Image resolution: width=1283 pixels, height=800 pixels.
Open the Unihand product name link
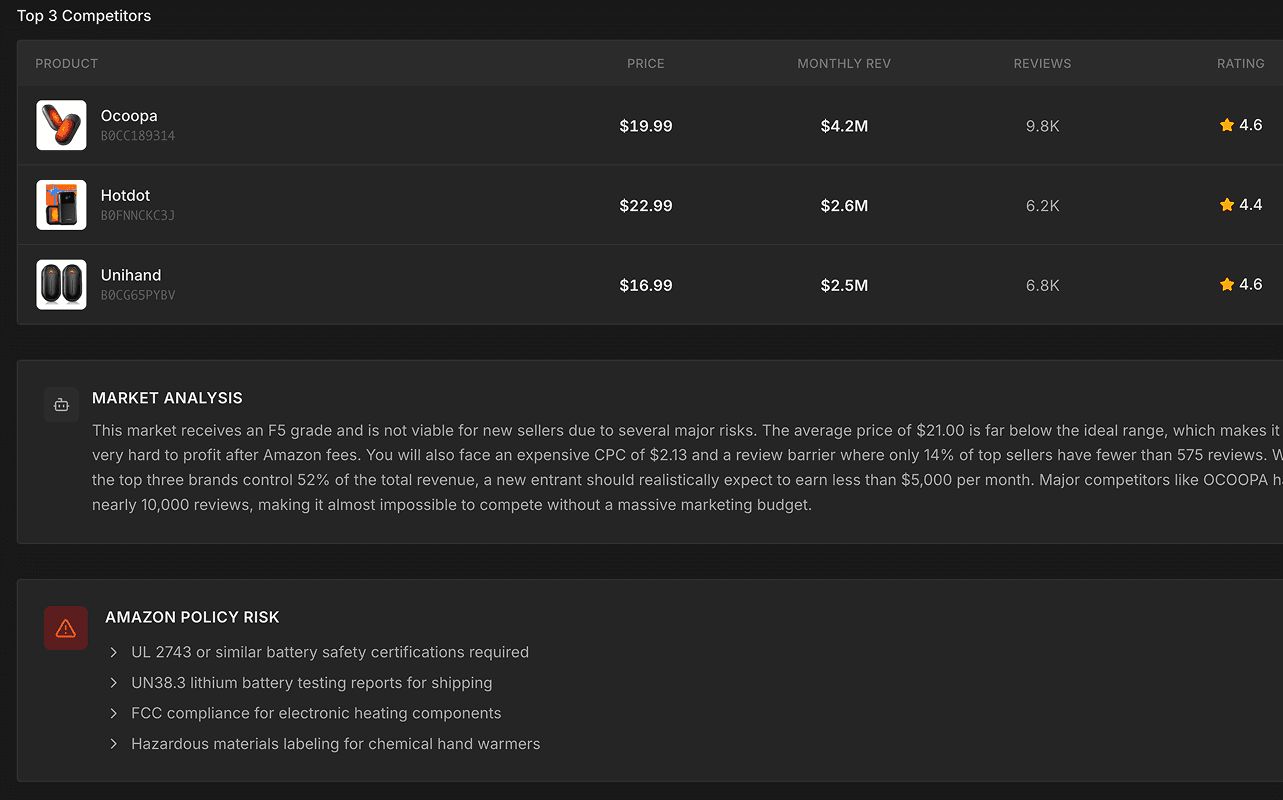point(131,276)
